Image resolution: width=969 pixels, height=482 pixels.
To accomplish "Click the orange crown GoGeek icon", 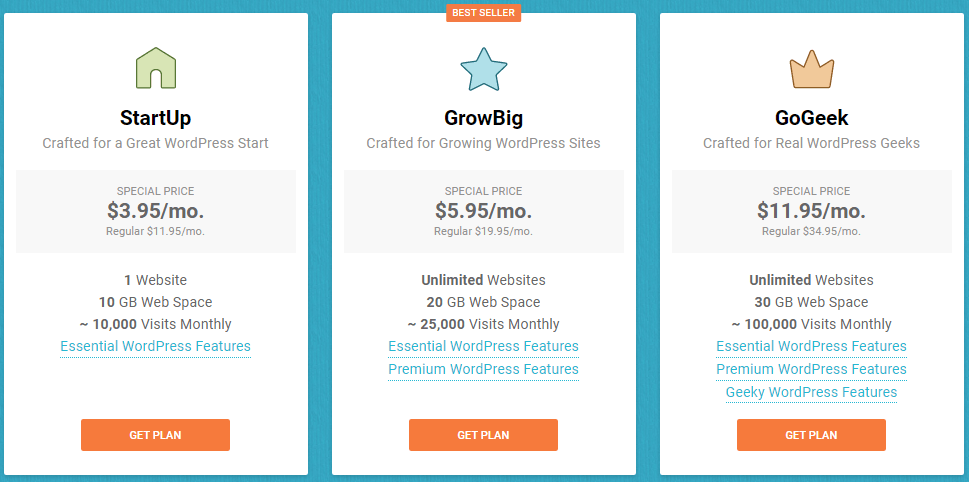I will (811, 69).
